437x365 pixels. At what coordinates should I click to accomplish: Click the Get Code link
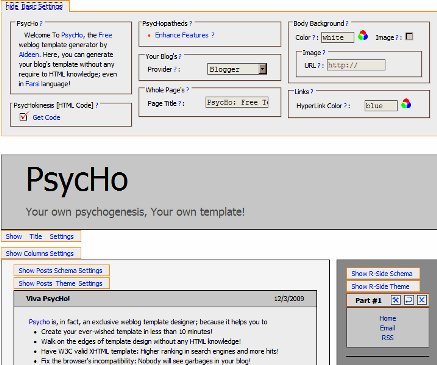[46, 117]
